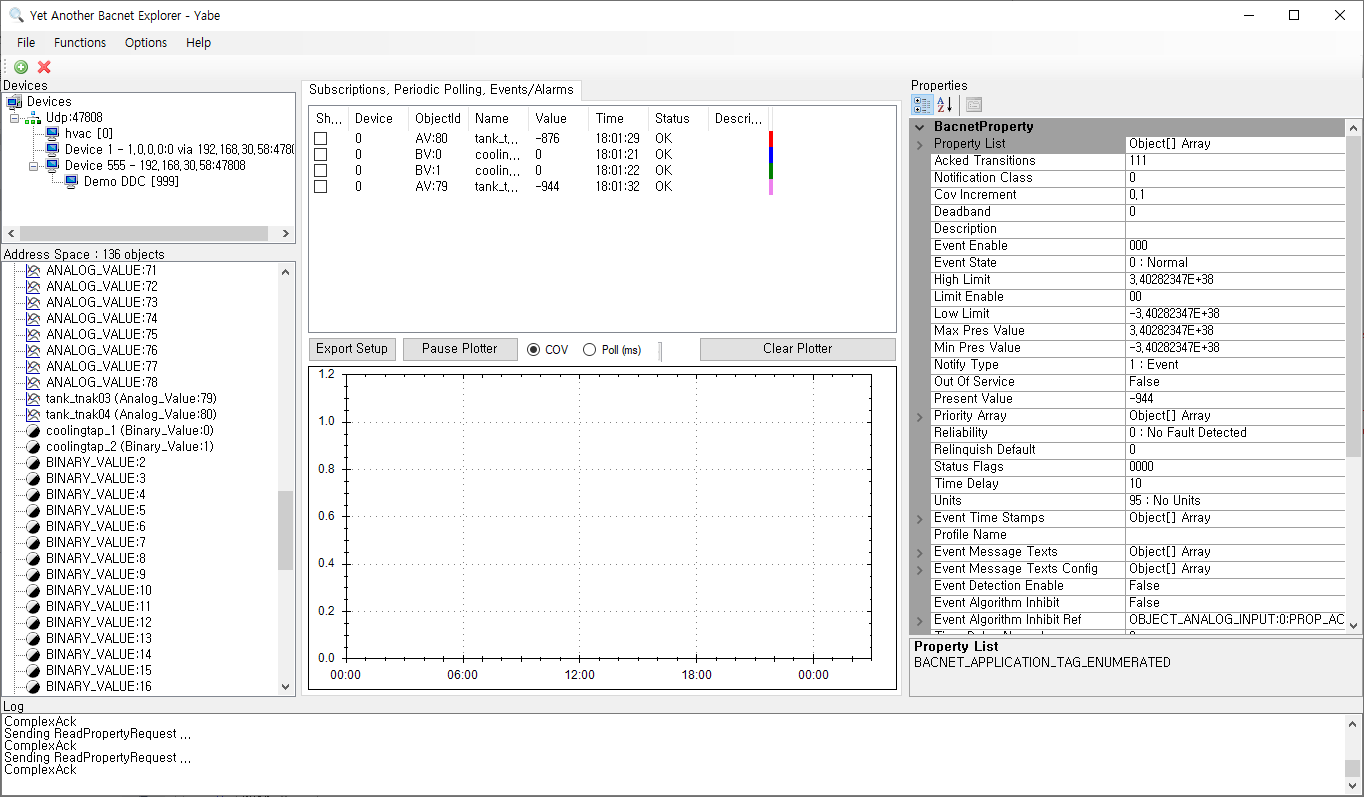The width and height of the screenshot is (1364, 797).
Task: Expand the Priority Array property
Action: (920, 416)
